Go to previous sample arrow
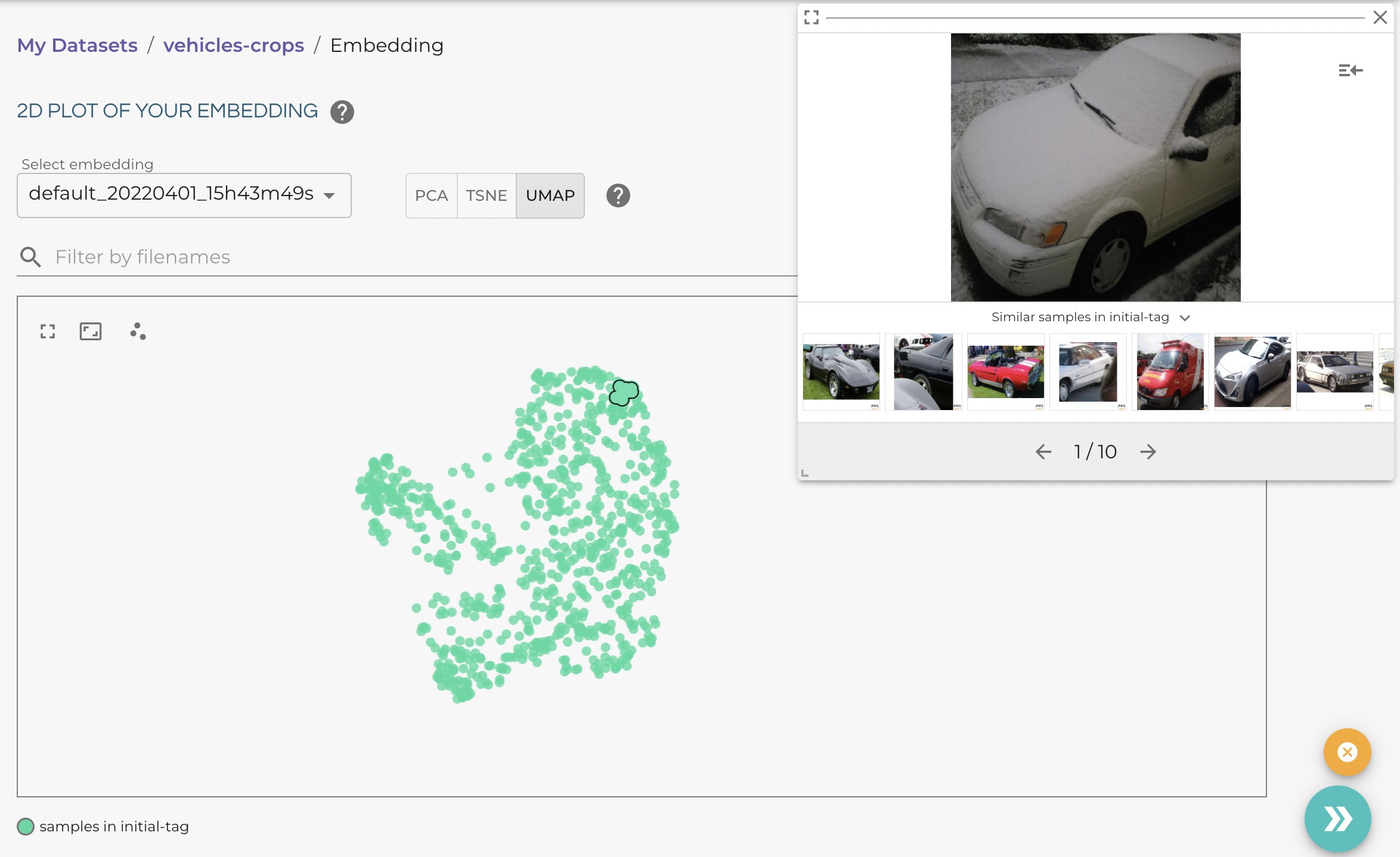Viewport: 1400px width, 857px height. [x=1043, y=452]
